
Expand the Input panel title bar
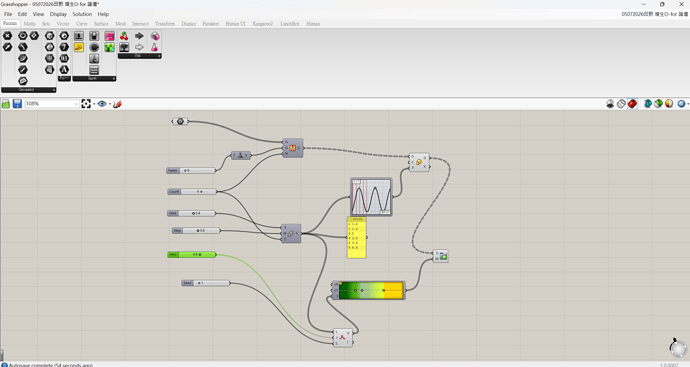point(94,78)
